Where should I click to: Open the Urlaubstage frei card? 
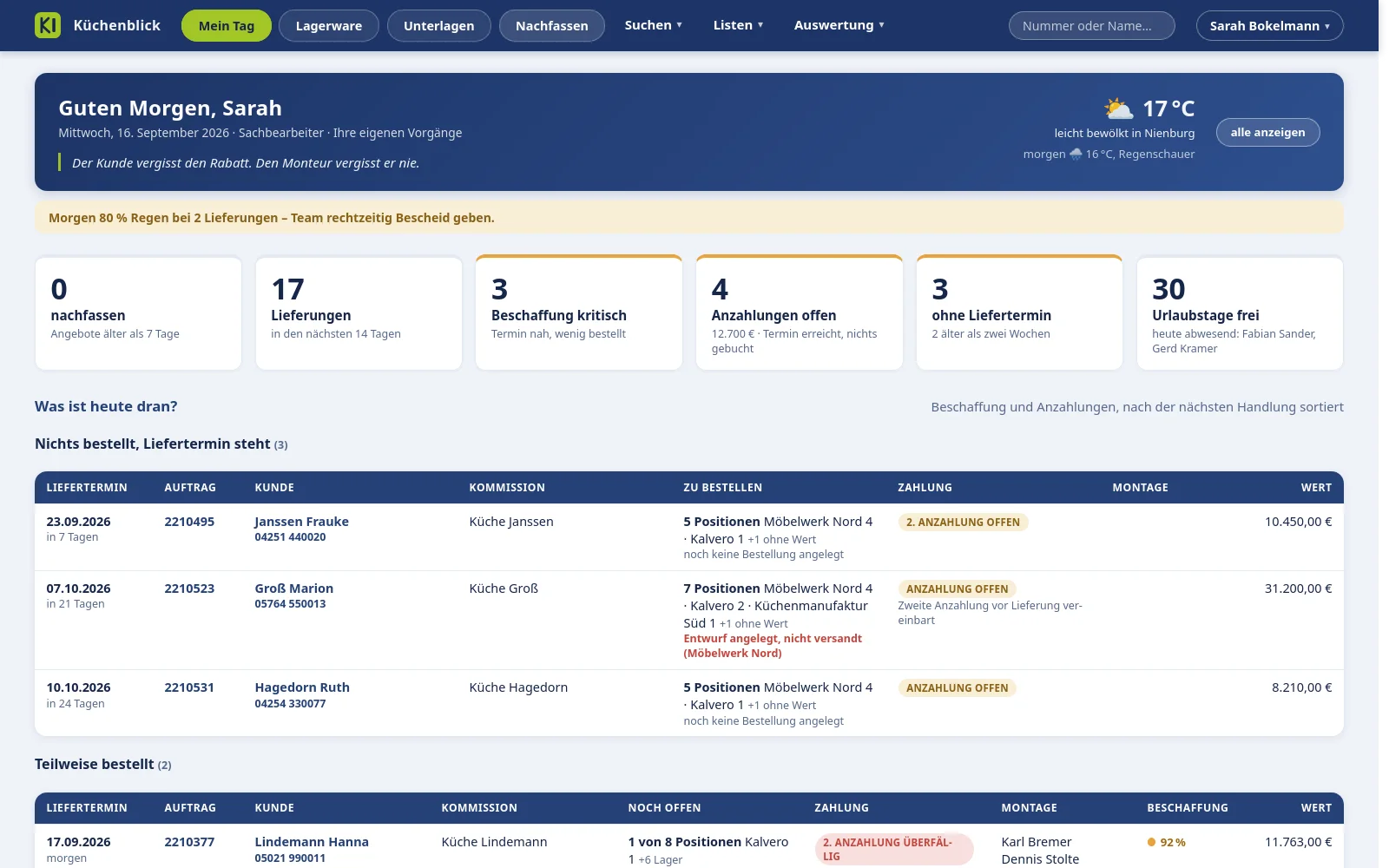[x=1241, y=312]
